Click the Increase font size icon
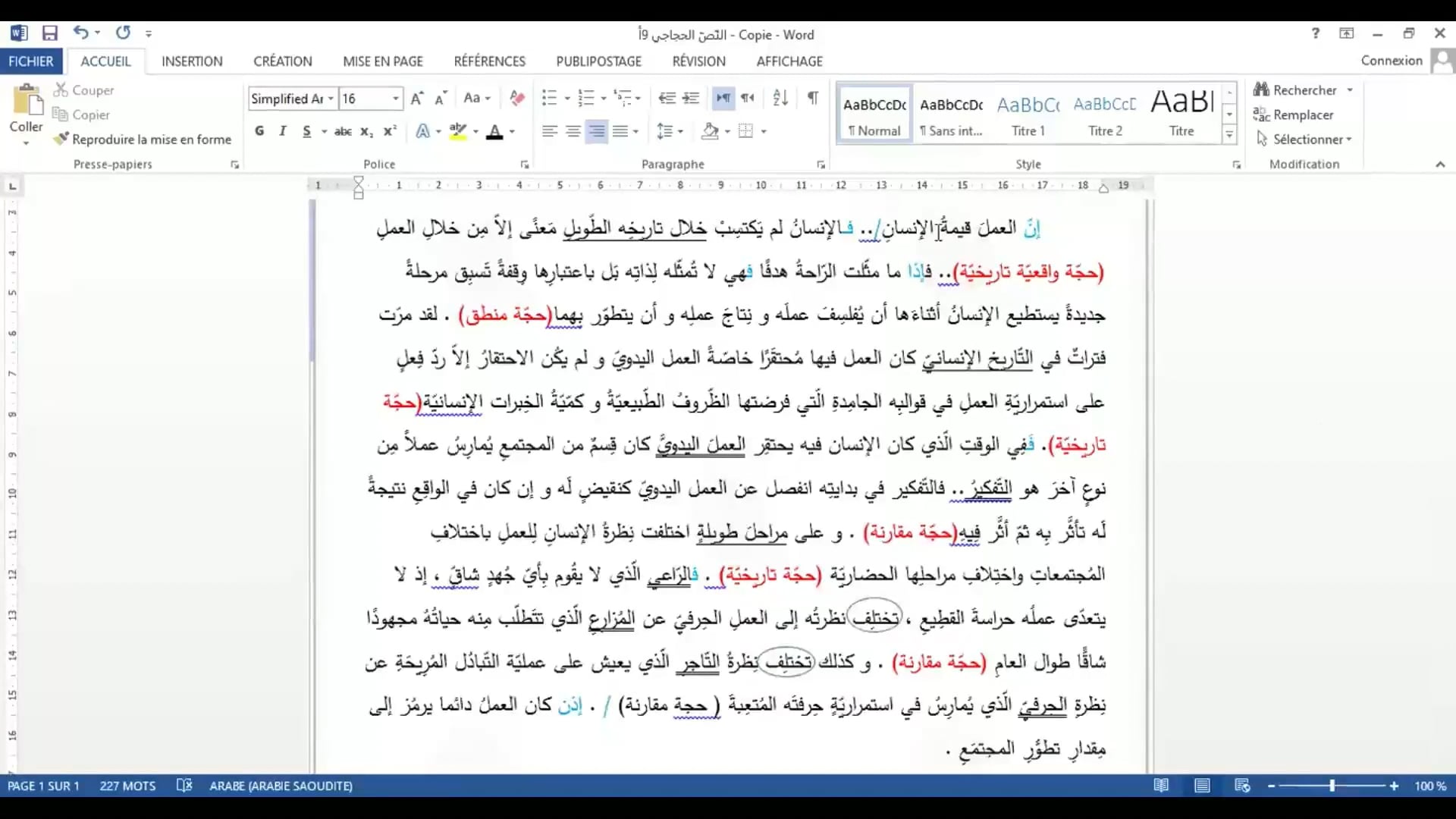Image resolution: width=1456 pixels, height=819 pixels. pyautogui.click(x=416, y=99)
